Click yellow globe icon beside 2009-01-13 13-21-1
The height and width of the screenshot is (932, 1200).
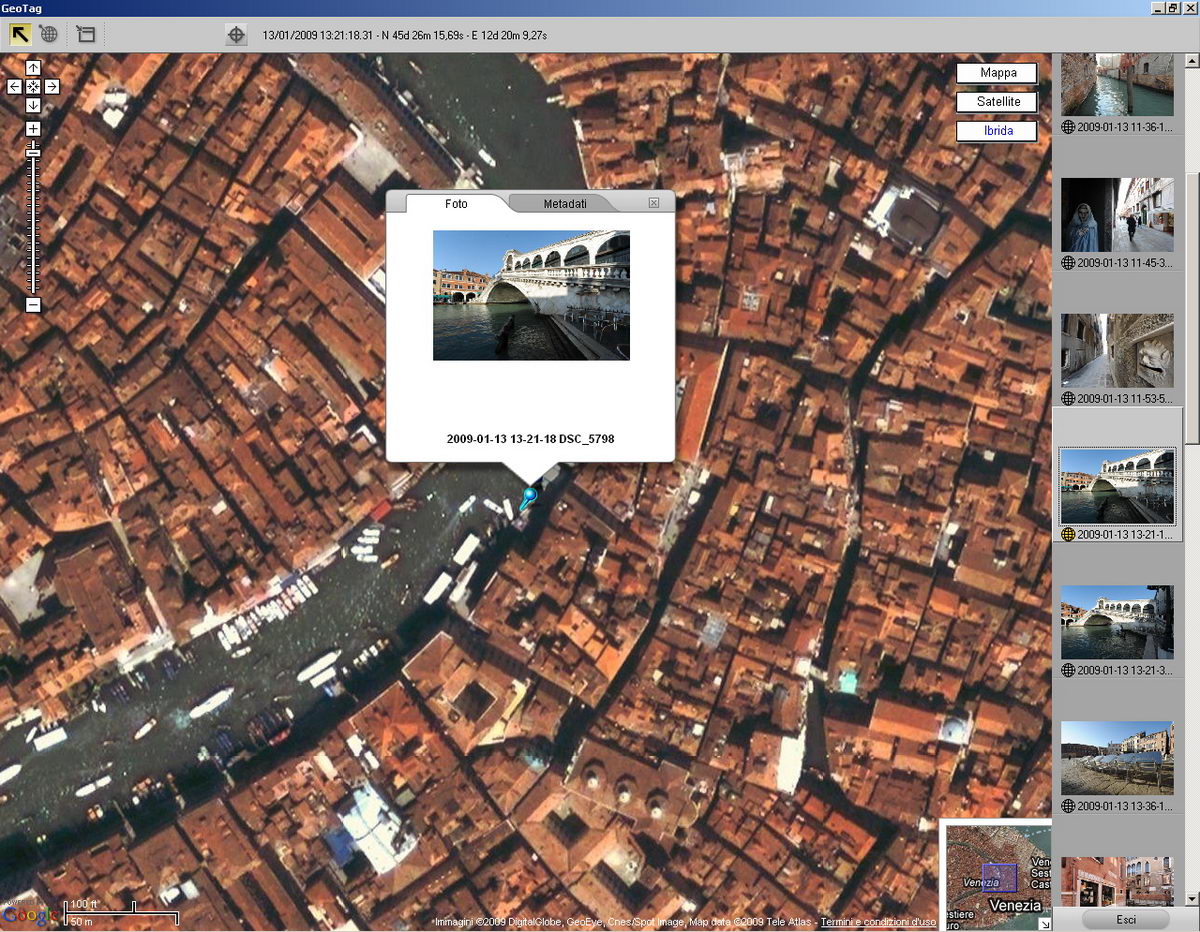(1068, 535)
